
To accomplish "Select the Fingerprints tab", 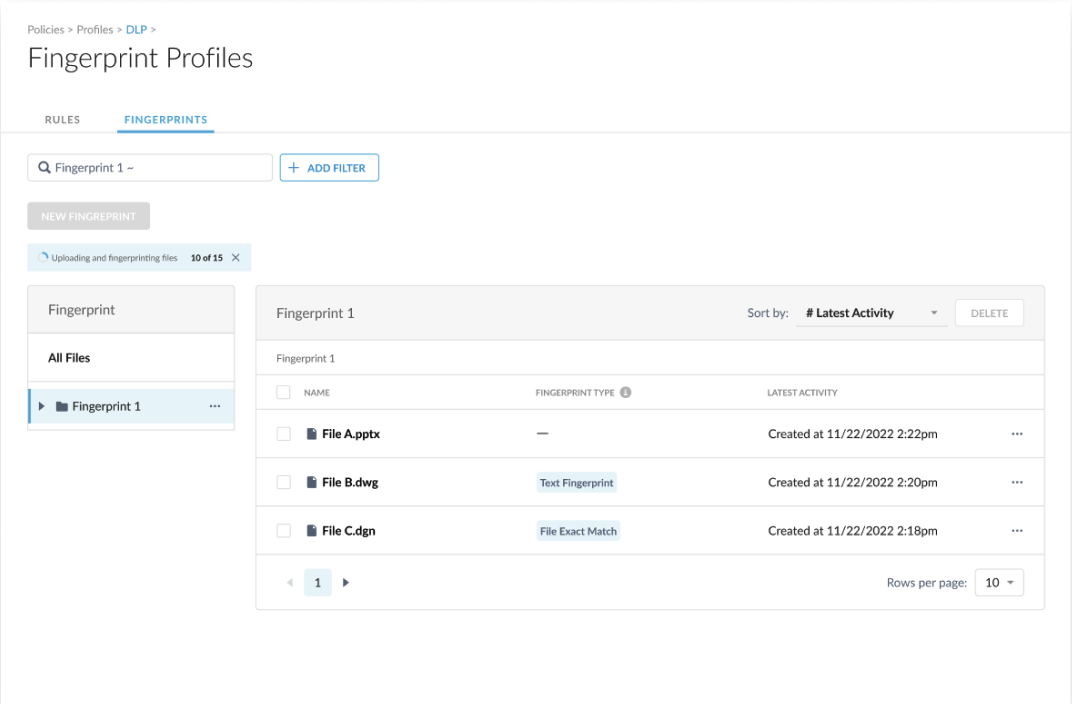I will click(165, 120).
